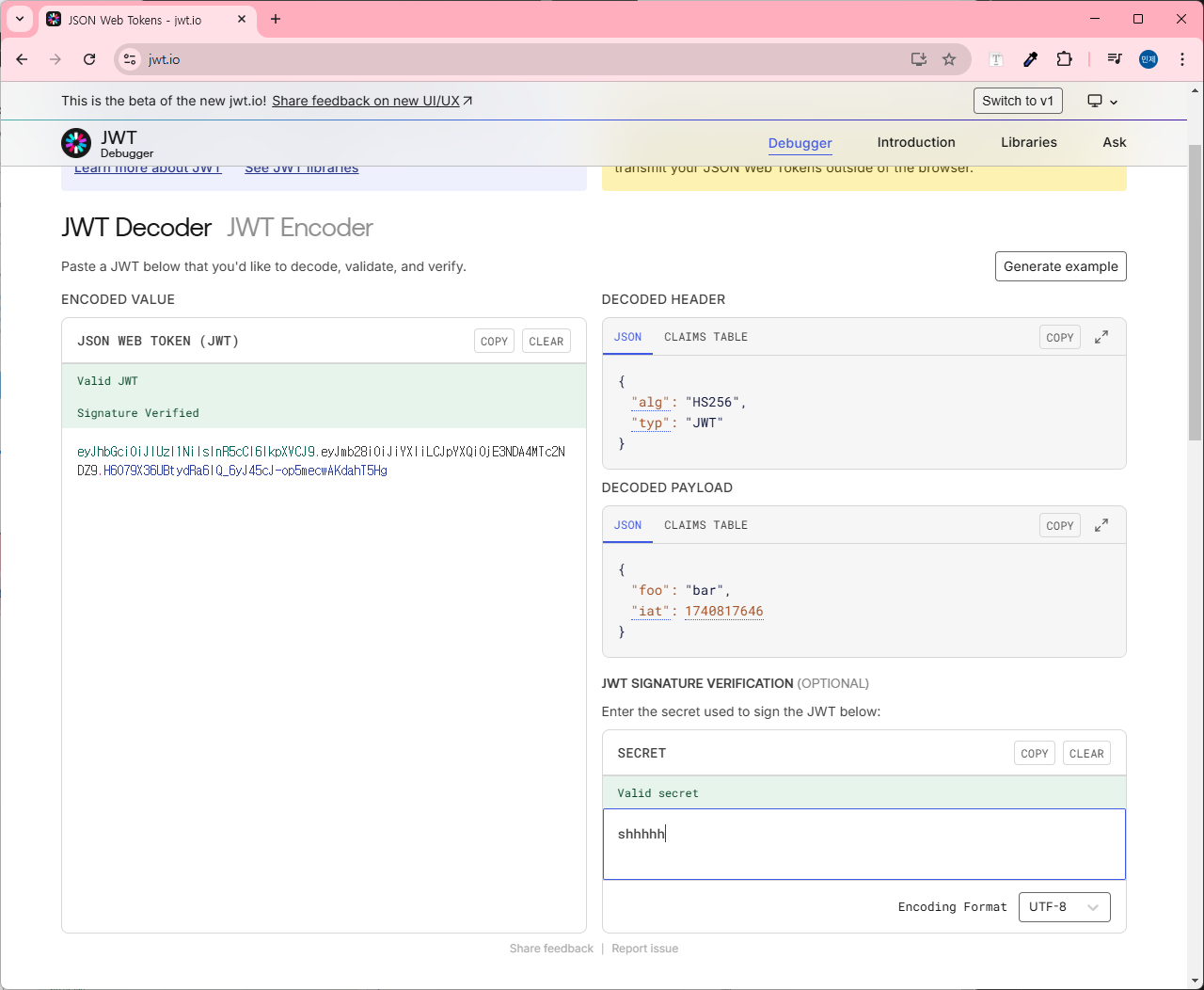The height and width of the screenshot is (990, 1204).
Task: Clear the secret field
Action: coord(1086,753)
